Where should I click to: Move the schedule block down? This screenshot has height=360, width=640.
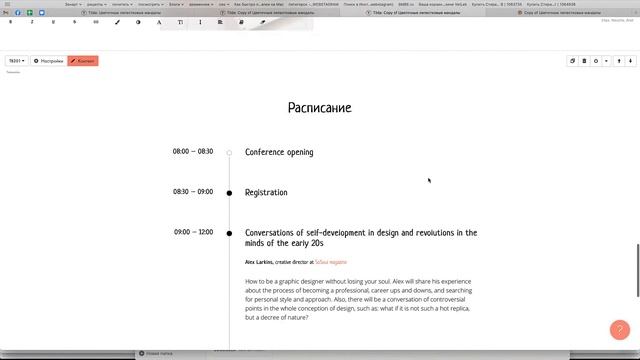point(630,61)
